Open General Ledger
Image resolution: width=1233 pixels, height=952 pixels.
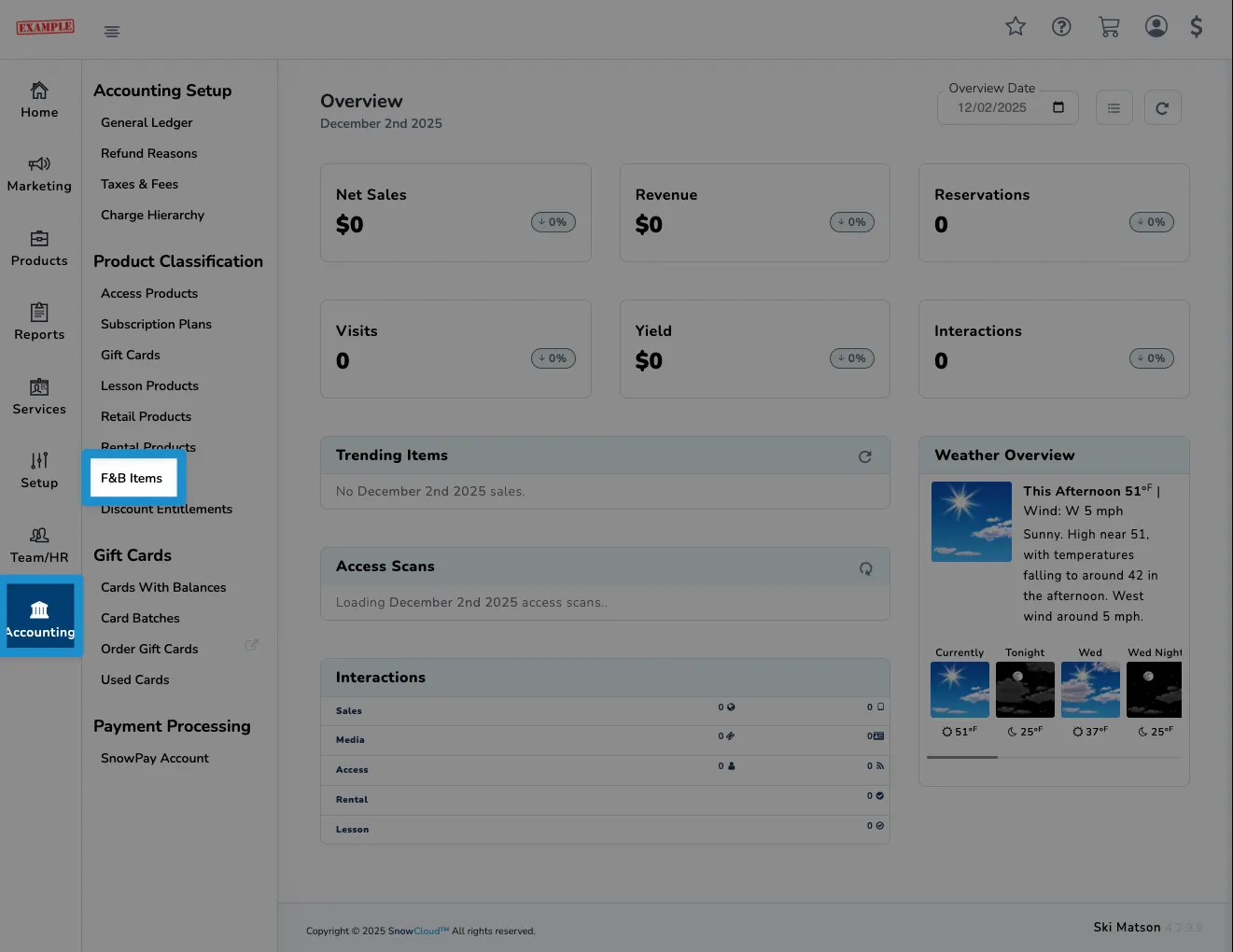pos(147,122)
